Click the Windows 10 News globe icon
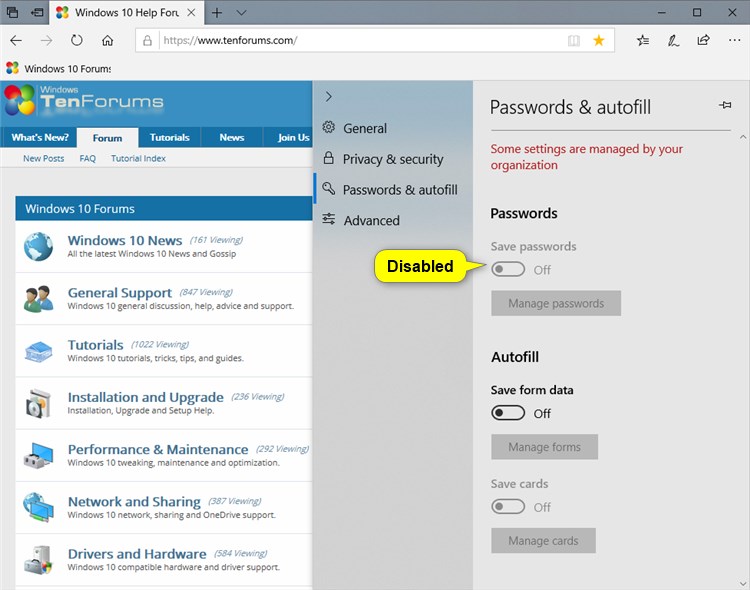The image size is (750, 590). pos(38,246)
